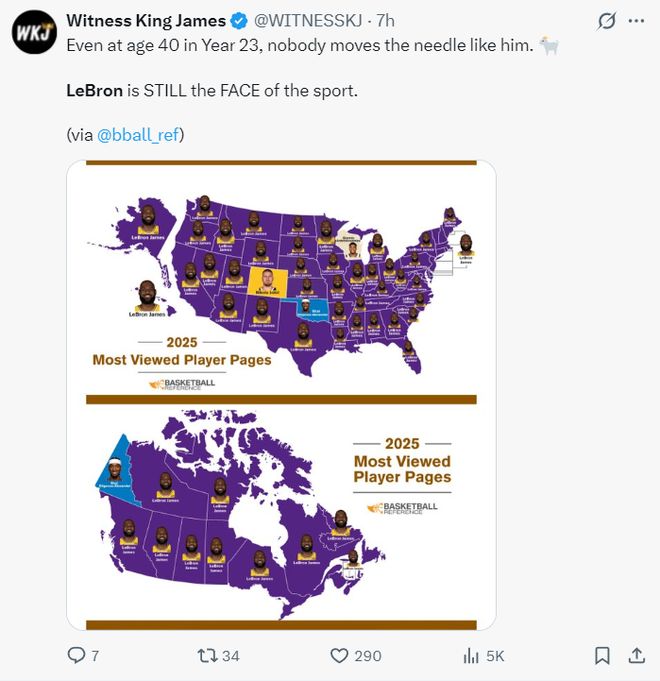This screenshot has height=681, width=660.
Task: Like the post with the heart icon
Action: [x=339, y=655]
